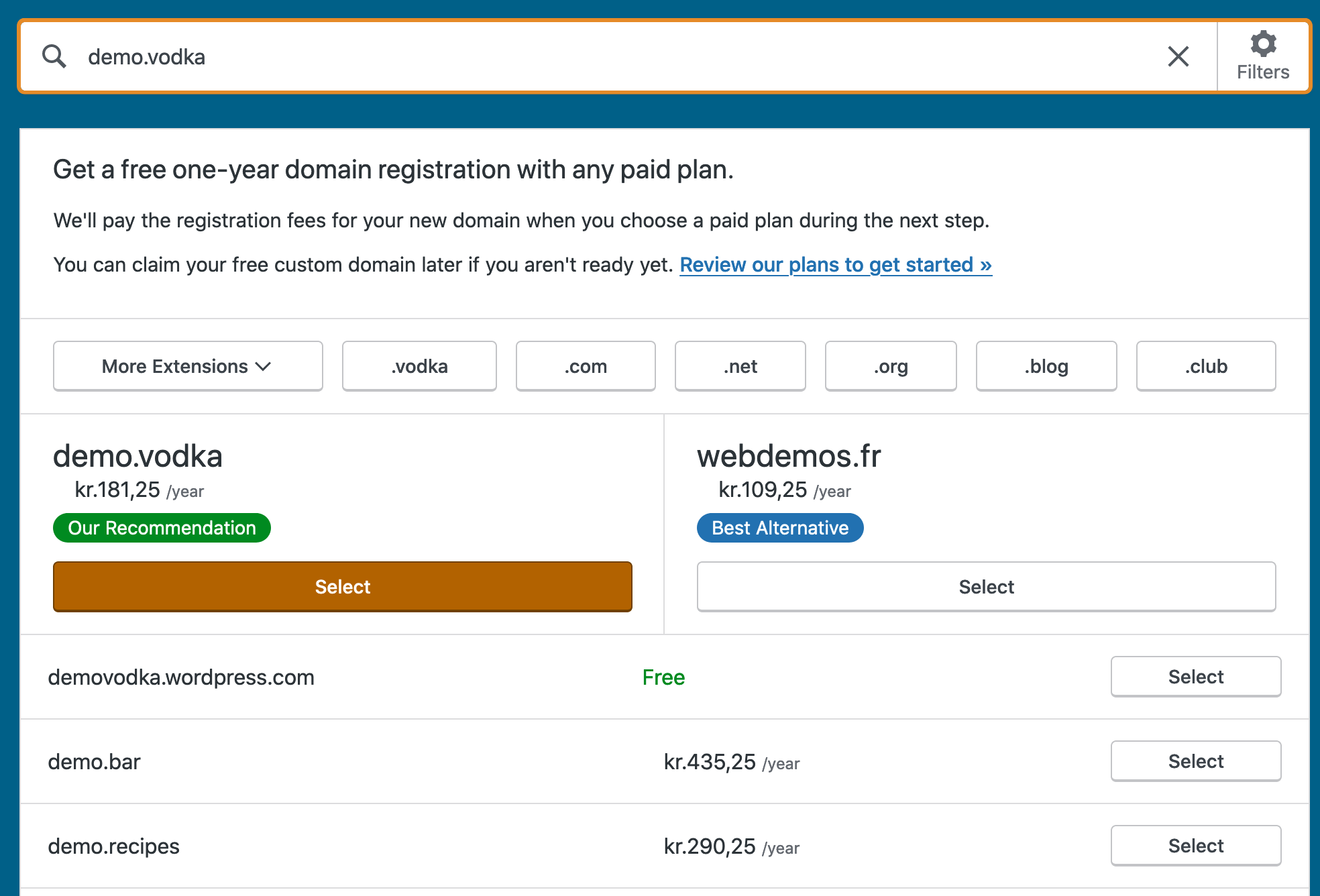Select the demo.vodka recommended domain
Image resolution: width=1320 pixels, height=896 pixels.
pyautogui.click(x=342, y=586)
